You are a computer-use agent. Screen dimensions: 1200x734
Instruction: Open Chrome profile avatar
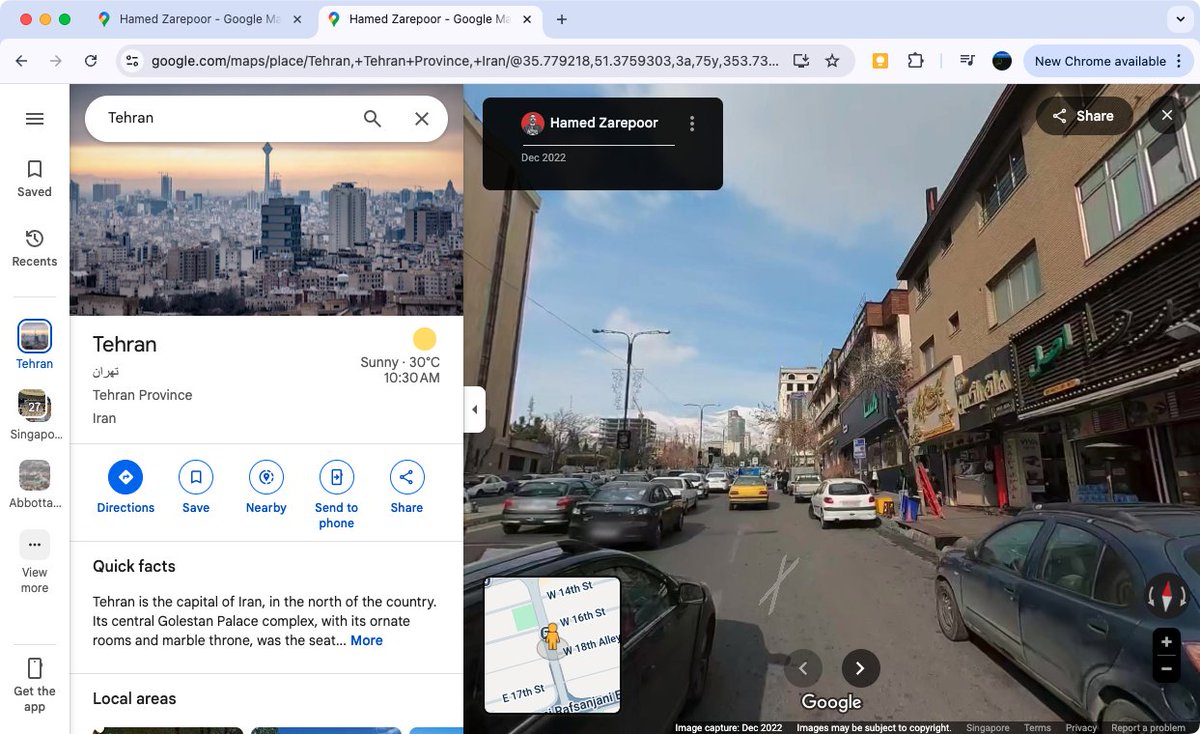click(1002, 61)
